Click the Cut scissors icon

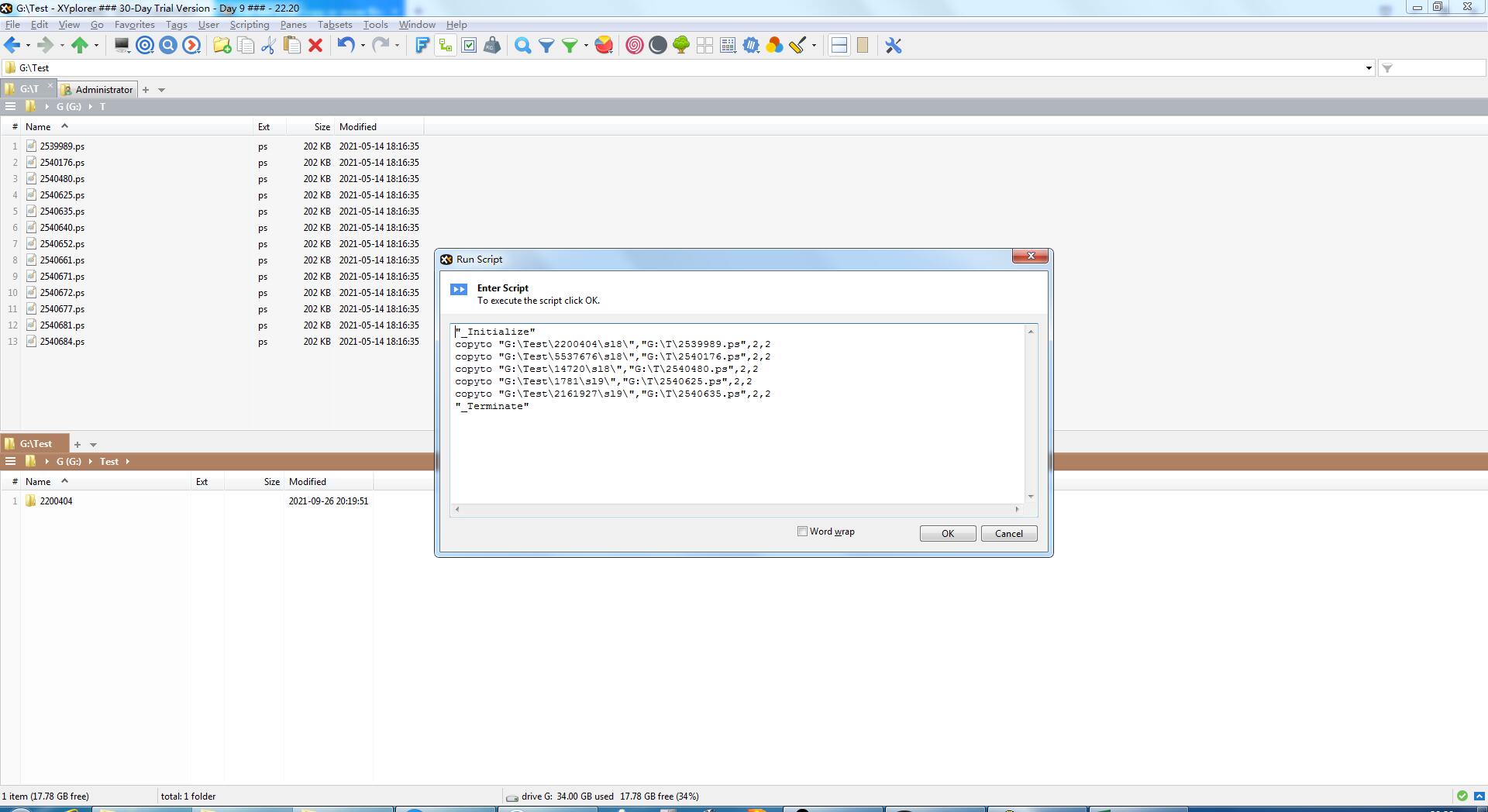click(268, 46)
